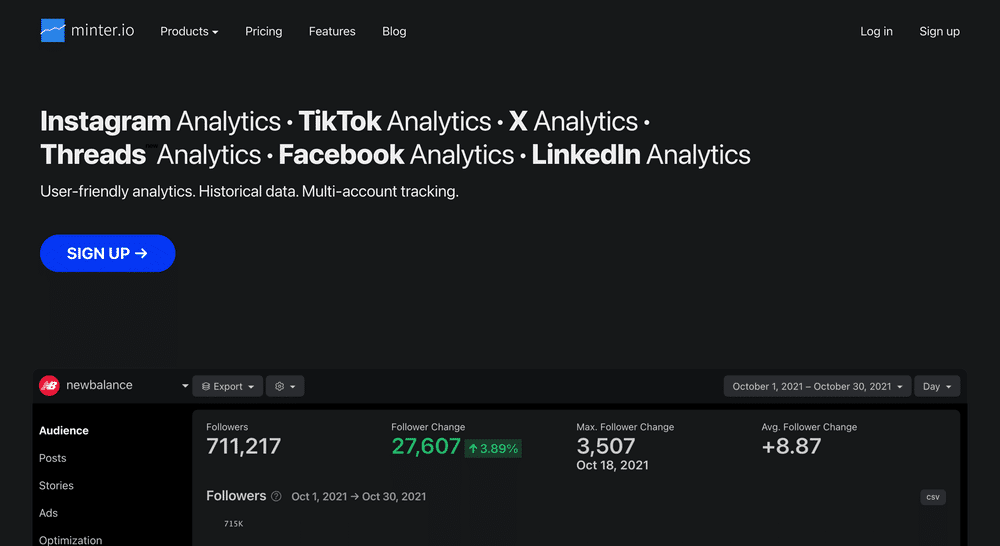Screen dimensions: 1000x546
Task: Go to the Features page
Action: coord(332,31)
